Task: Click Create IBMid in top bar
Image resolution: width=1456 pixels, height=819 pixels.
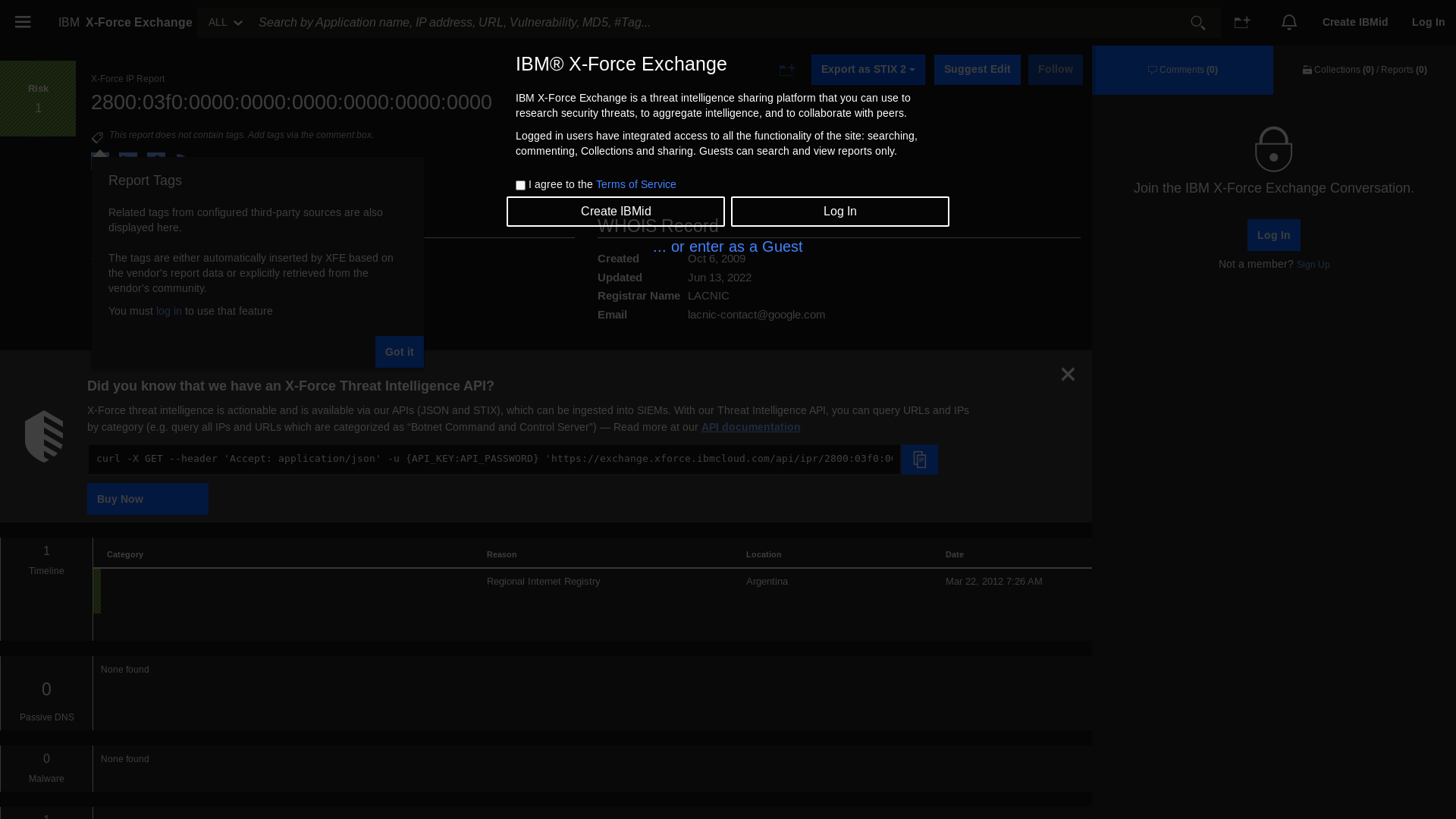Action: click(1355, 22)
